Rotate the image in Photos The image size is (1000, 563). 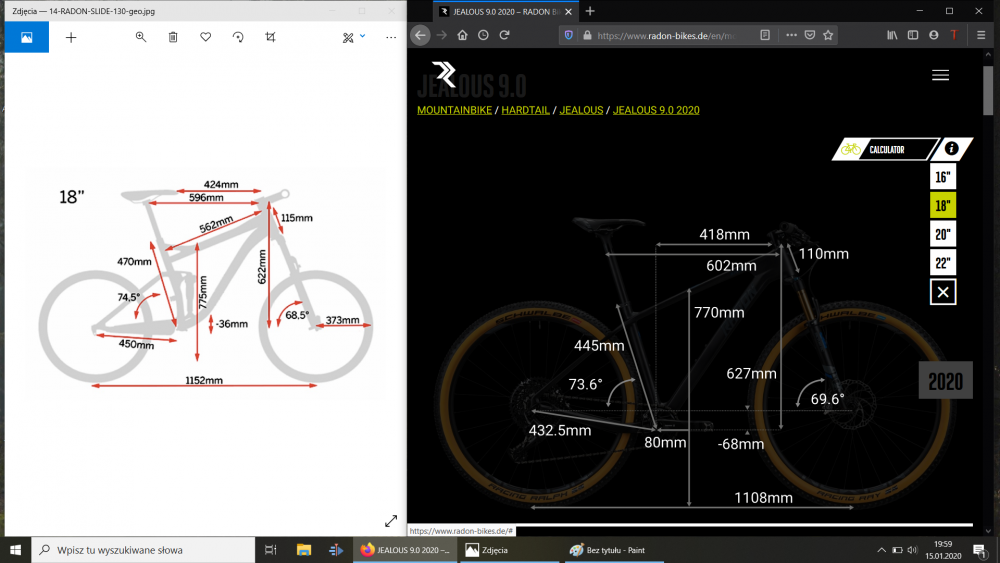[x=238, y=37]
